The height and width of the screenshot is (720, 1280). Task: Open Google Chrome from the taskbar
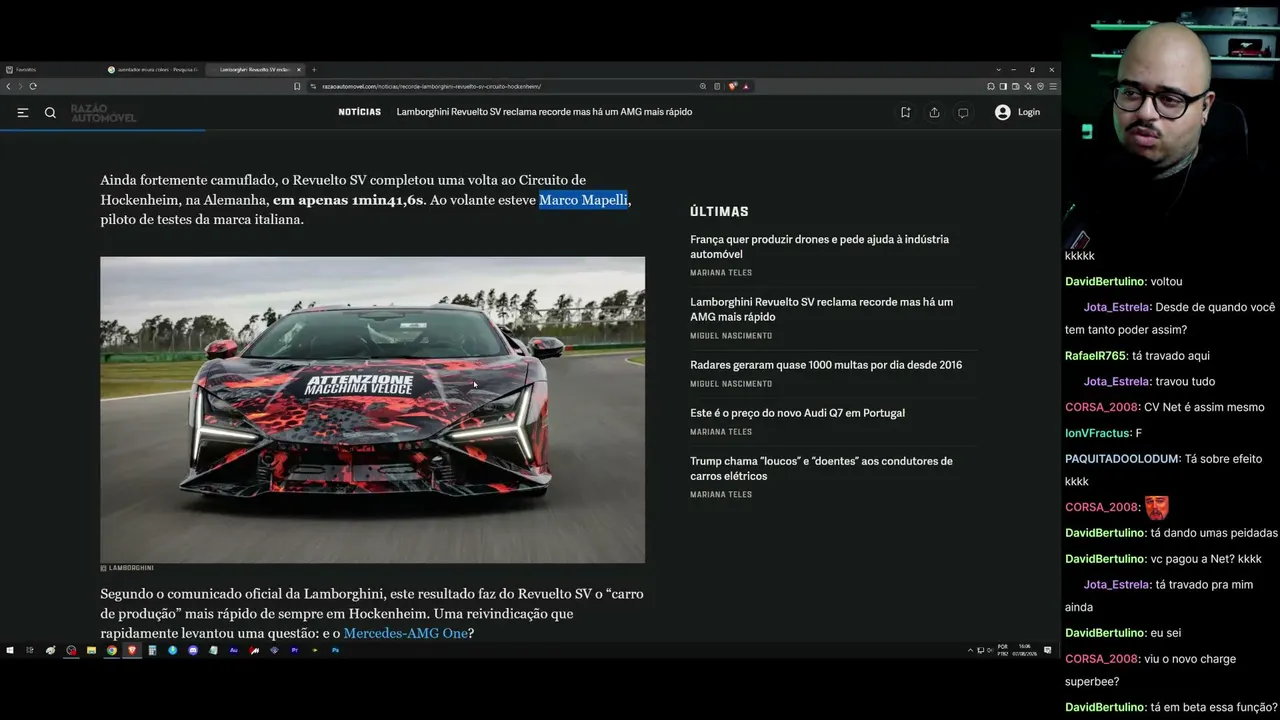tap(112, 650)
